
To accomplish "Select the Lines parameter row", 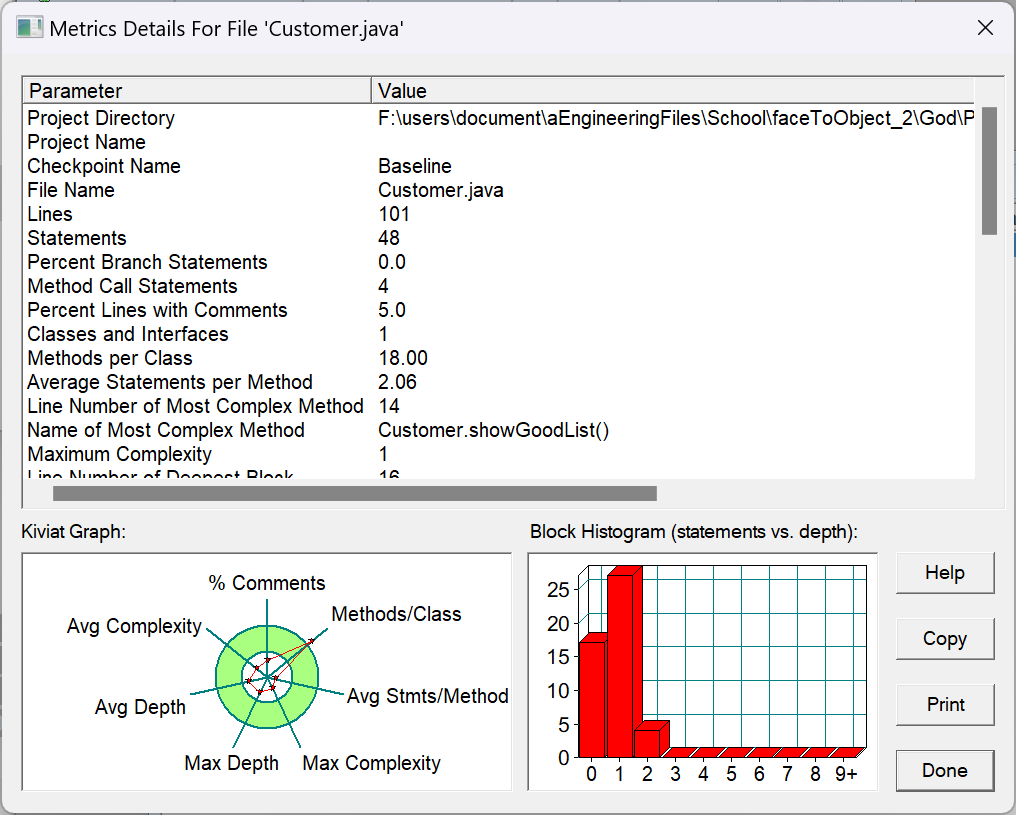I will click(x=499, y=214).
